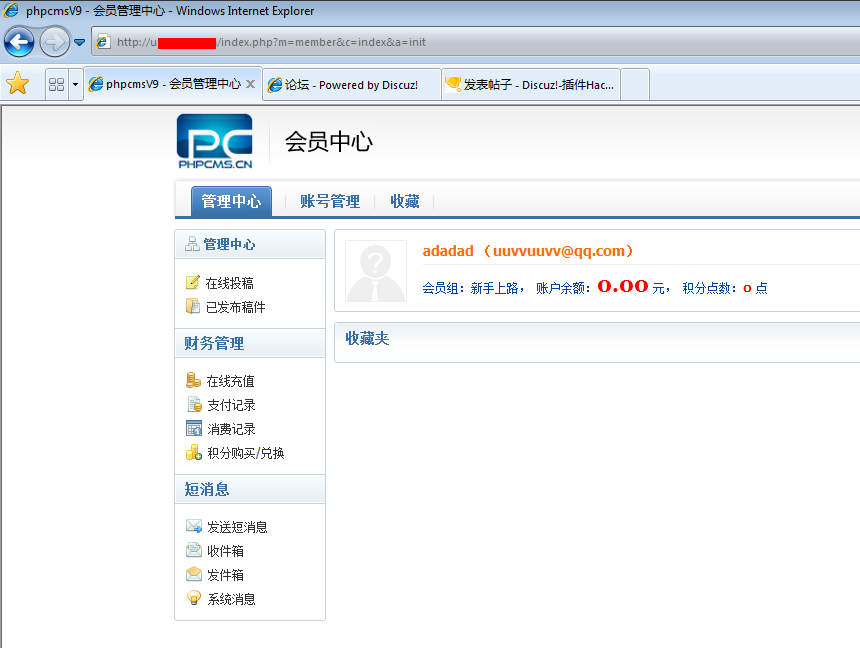Click the 新手上路 member group text

[494, 288]
